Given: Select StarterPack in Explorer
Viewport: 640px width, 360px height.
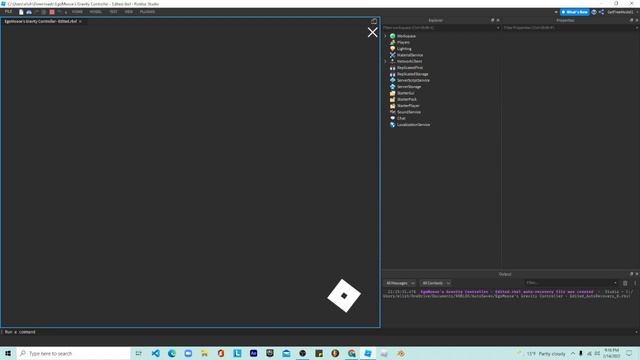Looking at the screenshot, I should (x=407, y=99).
